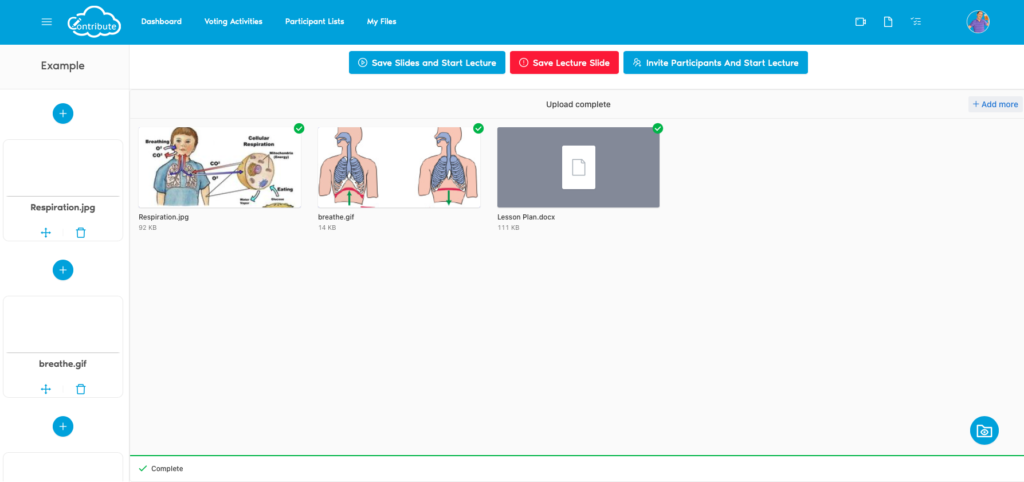The image size is (1024, 482).
Task: Click breathe.gif file name under thumbnail
Action: (336, 217)
